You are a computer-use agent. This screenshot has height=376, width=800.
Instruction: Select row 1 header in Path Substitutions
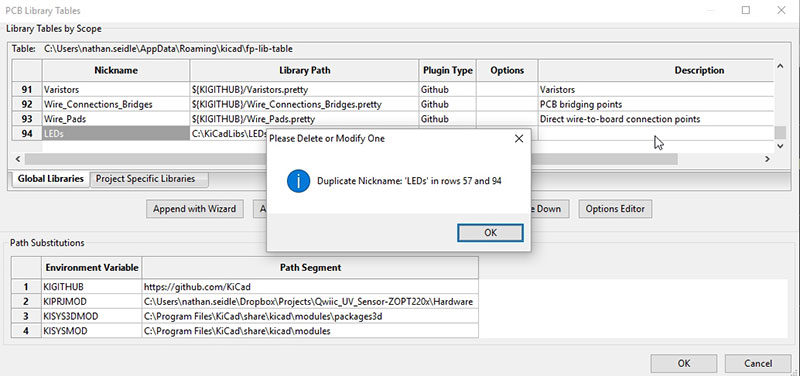27,287
